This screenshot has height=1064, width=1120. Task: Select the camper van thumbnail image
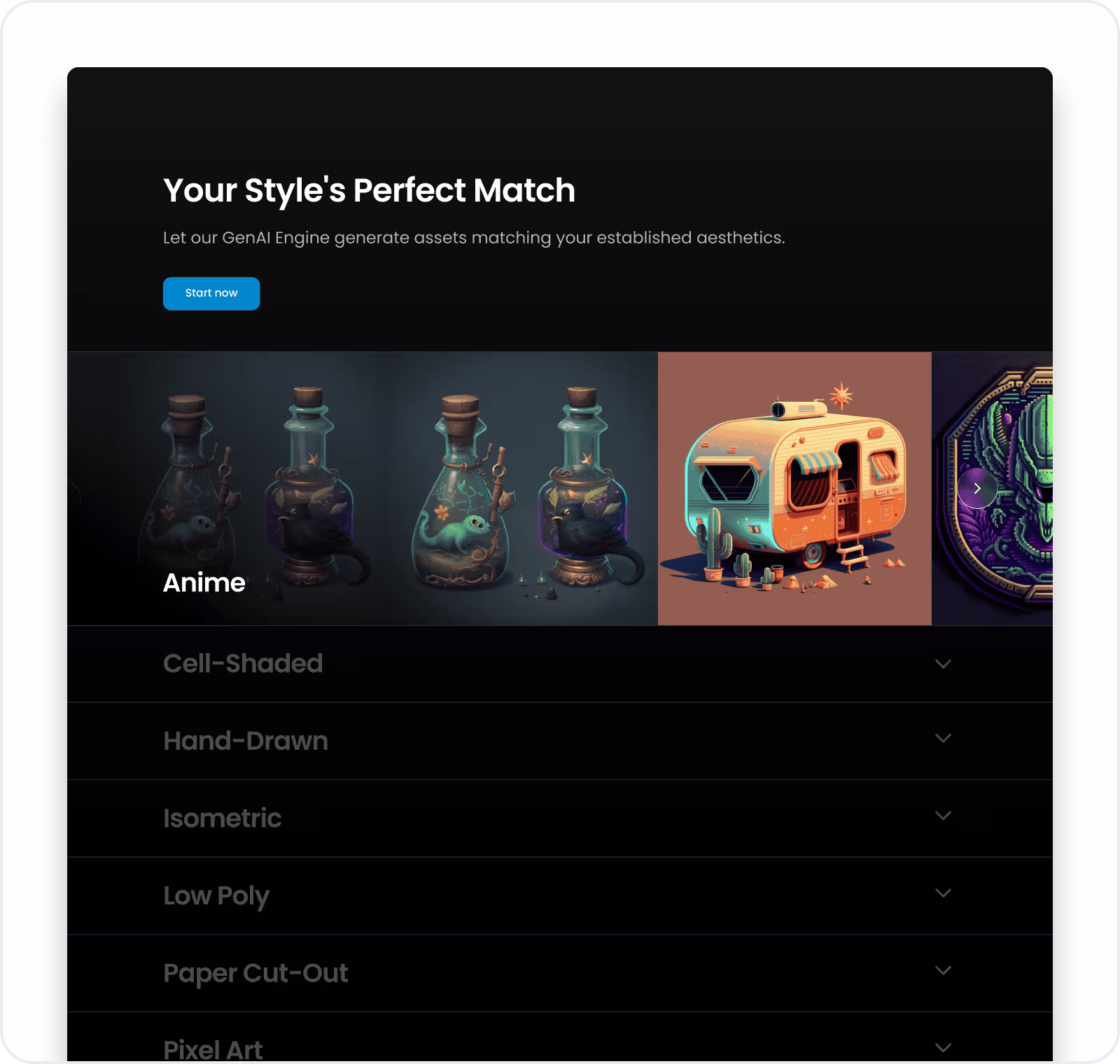[794, 489]
